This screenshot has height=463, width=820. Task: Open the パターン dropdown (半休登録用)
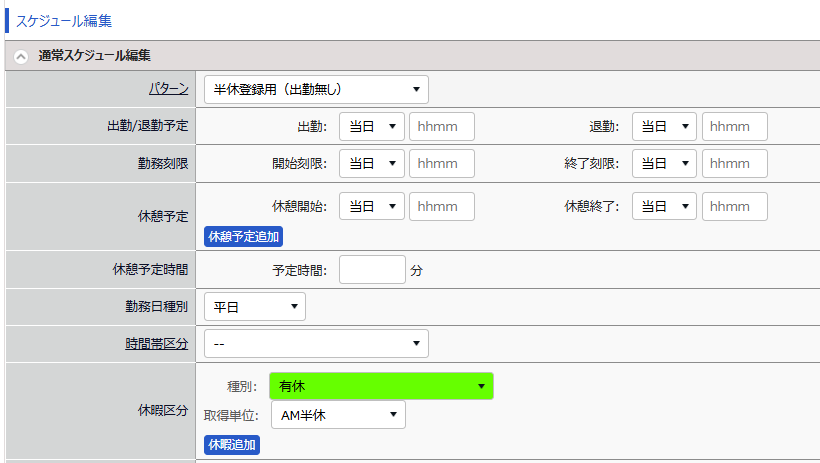(316, 89)
